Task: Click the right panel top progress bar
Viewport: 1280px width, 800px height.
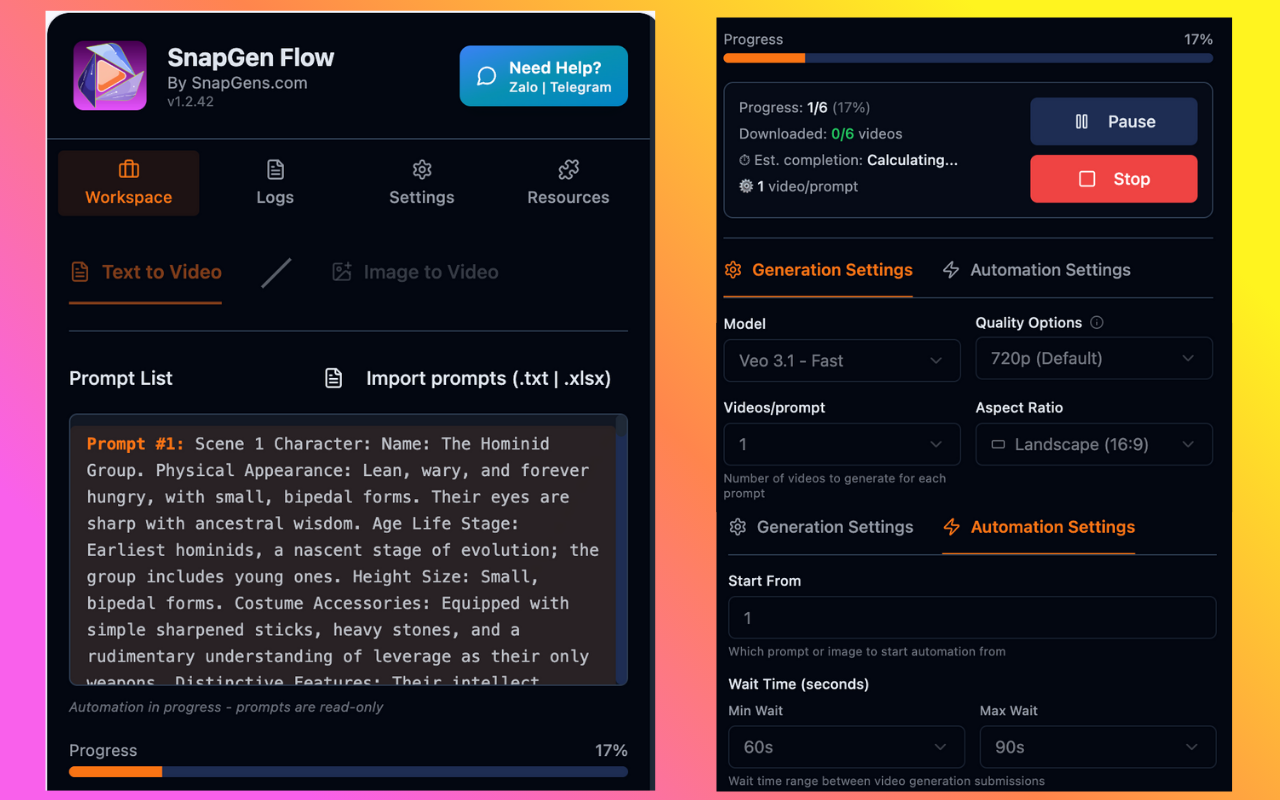Action: point(968,58)
